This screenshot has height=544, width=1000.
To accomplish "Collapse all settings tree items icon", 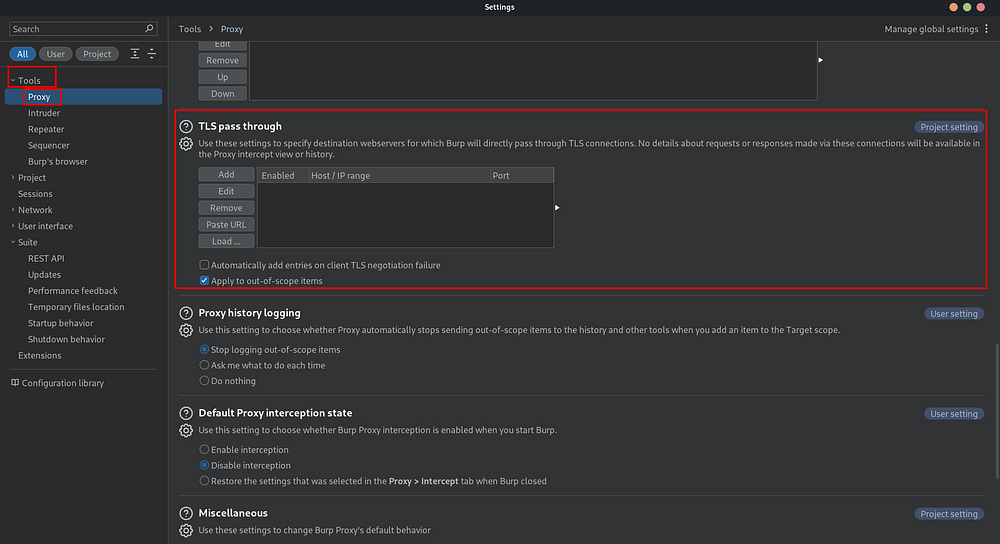I will 152,54.
